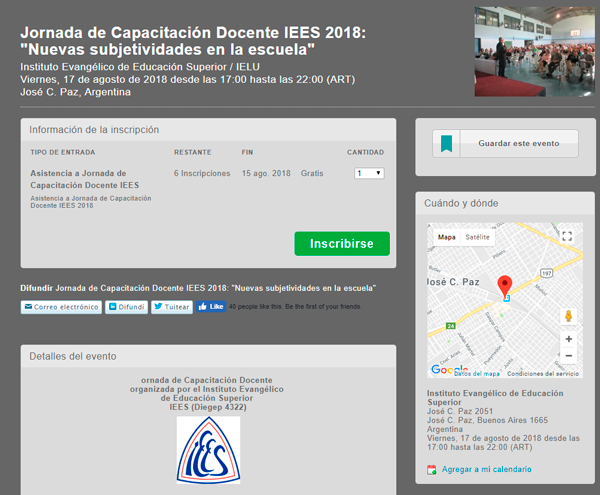The width and height of the screenshot is (600, 495).
Task: Open Condiciones del servicio map link
Action: coord(543,374)
